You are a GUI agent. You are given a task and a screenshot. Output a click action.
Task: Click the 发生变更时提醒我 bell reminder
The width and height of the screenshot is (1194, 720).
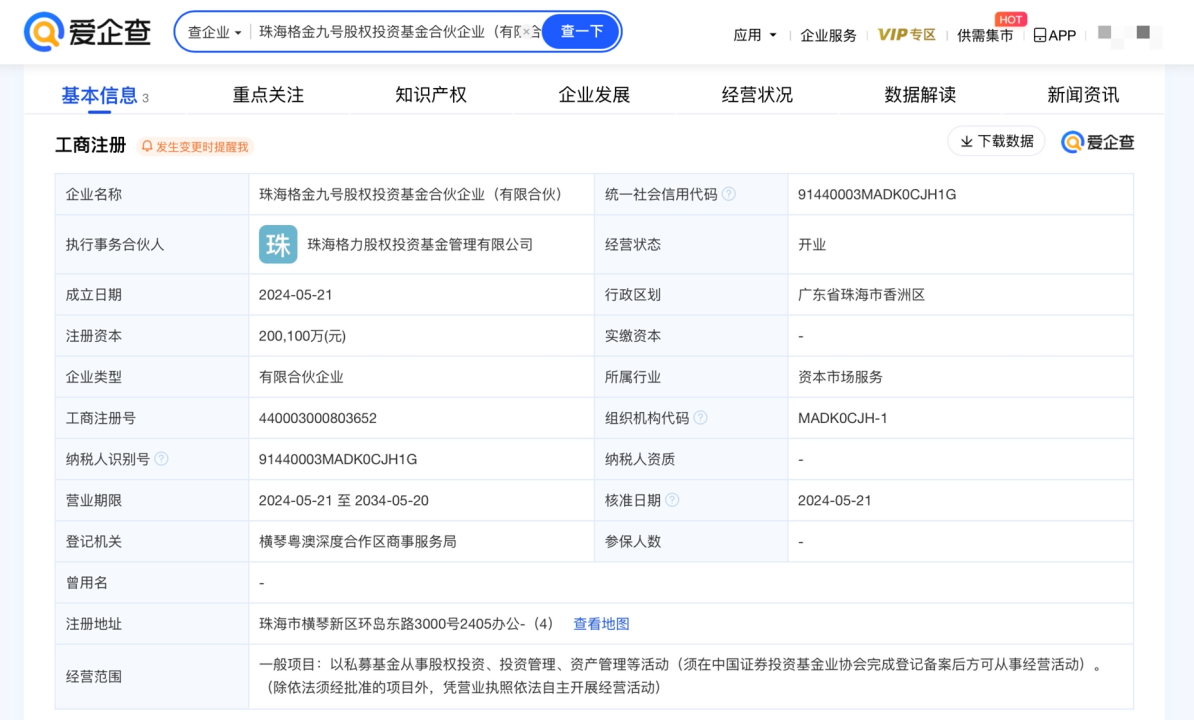195,146
